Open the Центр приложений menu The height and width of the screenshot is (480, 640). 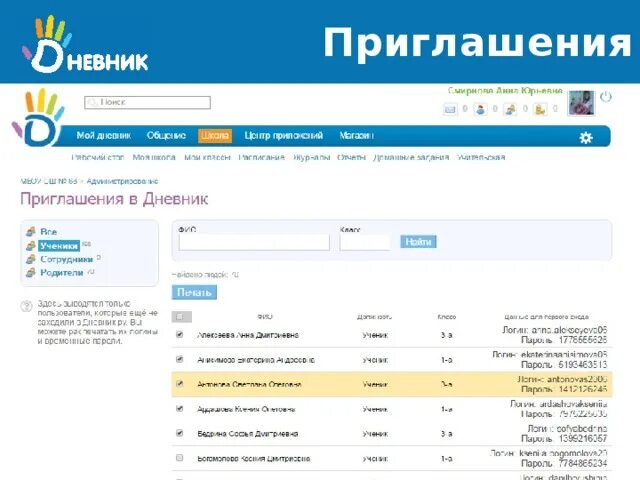tap(284, 136)
